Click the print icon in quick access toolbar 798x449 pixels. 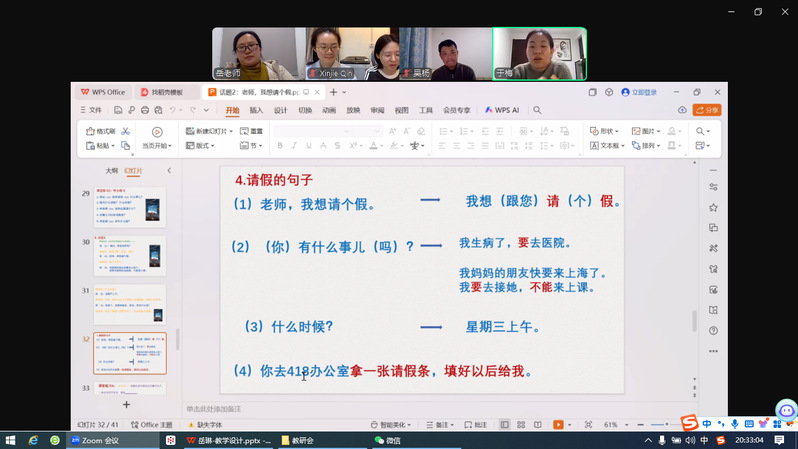click(146, 110)
